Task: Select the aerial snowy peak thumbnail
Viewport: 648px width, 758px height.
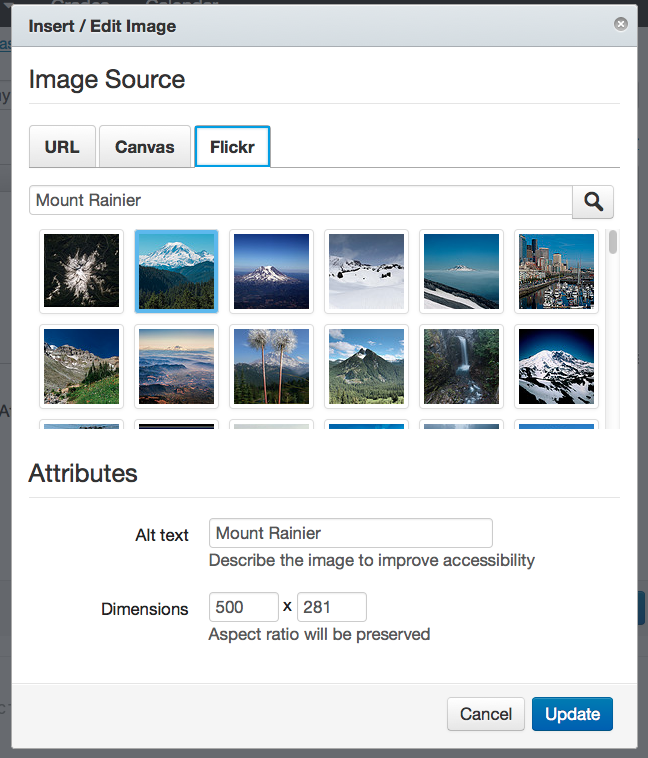Action: tap(82, 271)
